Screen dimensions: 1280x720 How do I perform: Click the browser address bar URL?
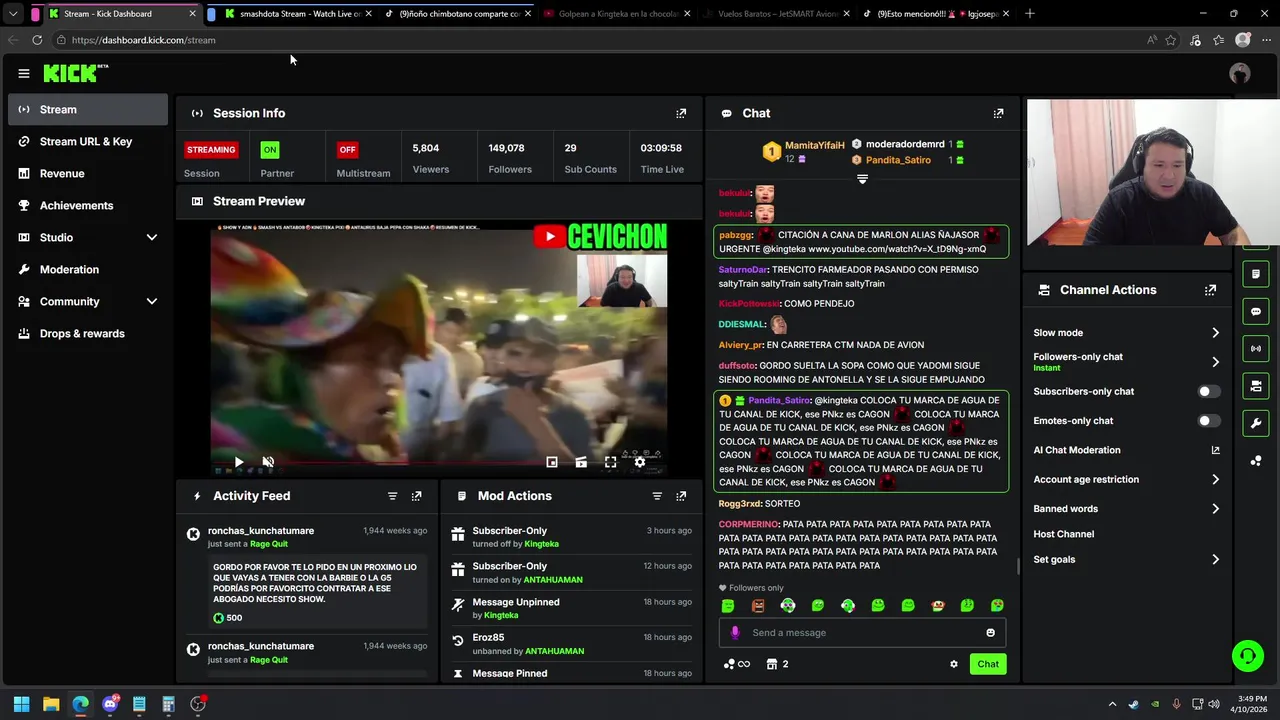click(143, 40)
